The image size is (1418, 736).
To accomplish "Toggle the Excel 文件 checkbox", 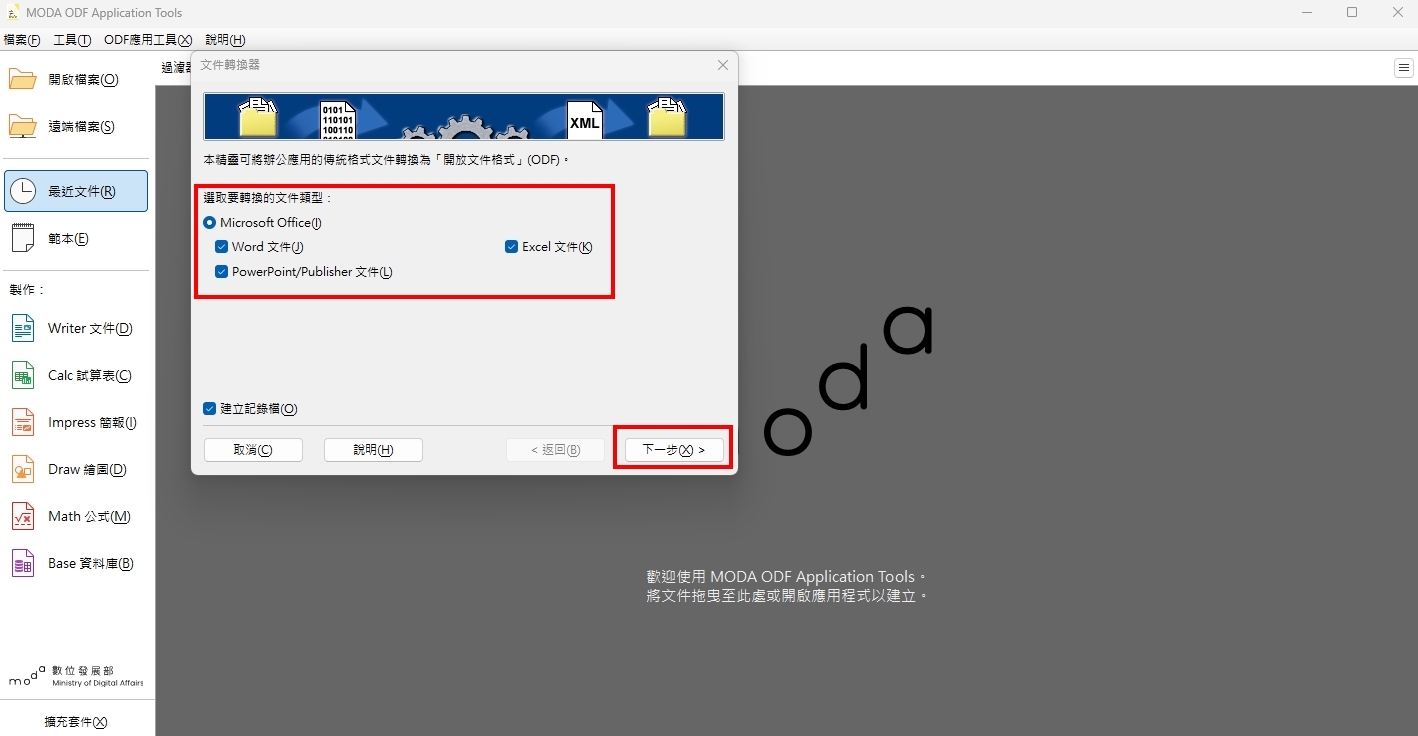I will (512, 247).
